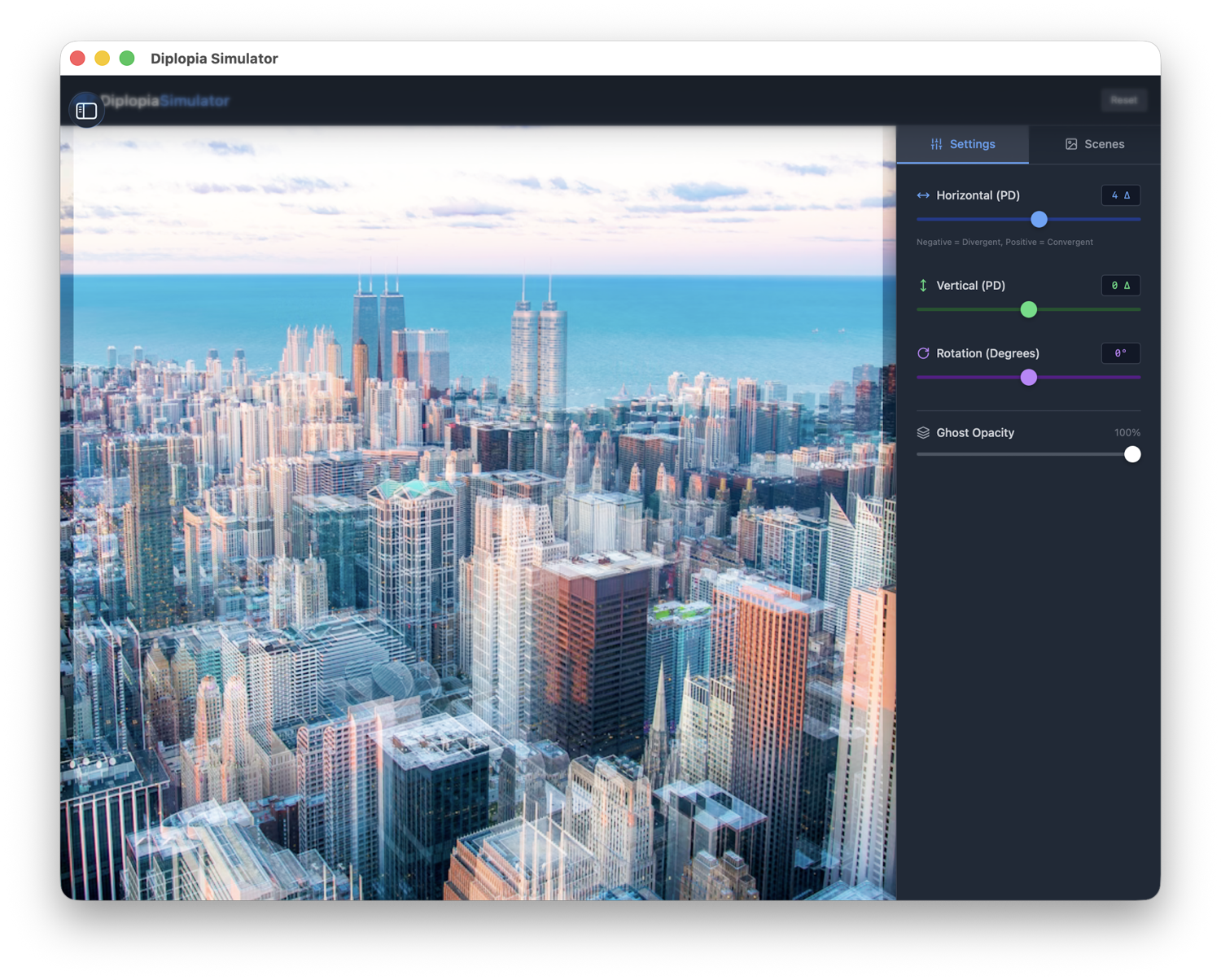This screenshot has width=1221, height=980.
Task: Click the green Vertical slider handle
Action: point(1029,309)
